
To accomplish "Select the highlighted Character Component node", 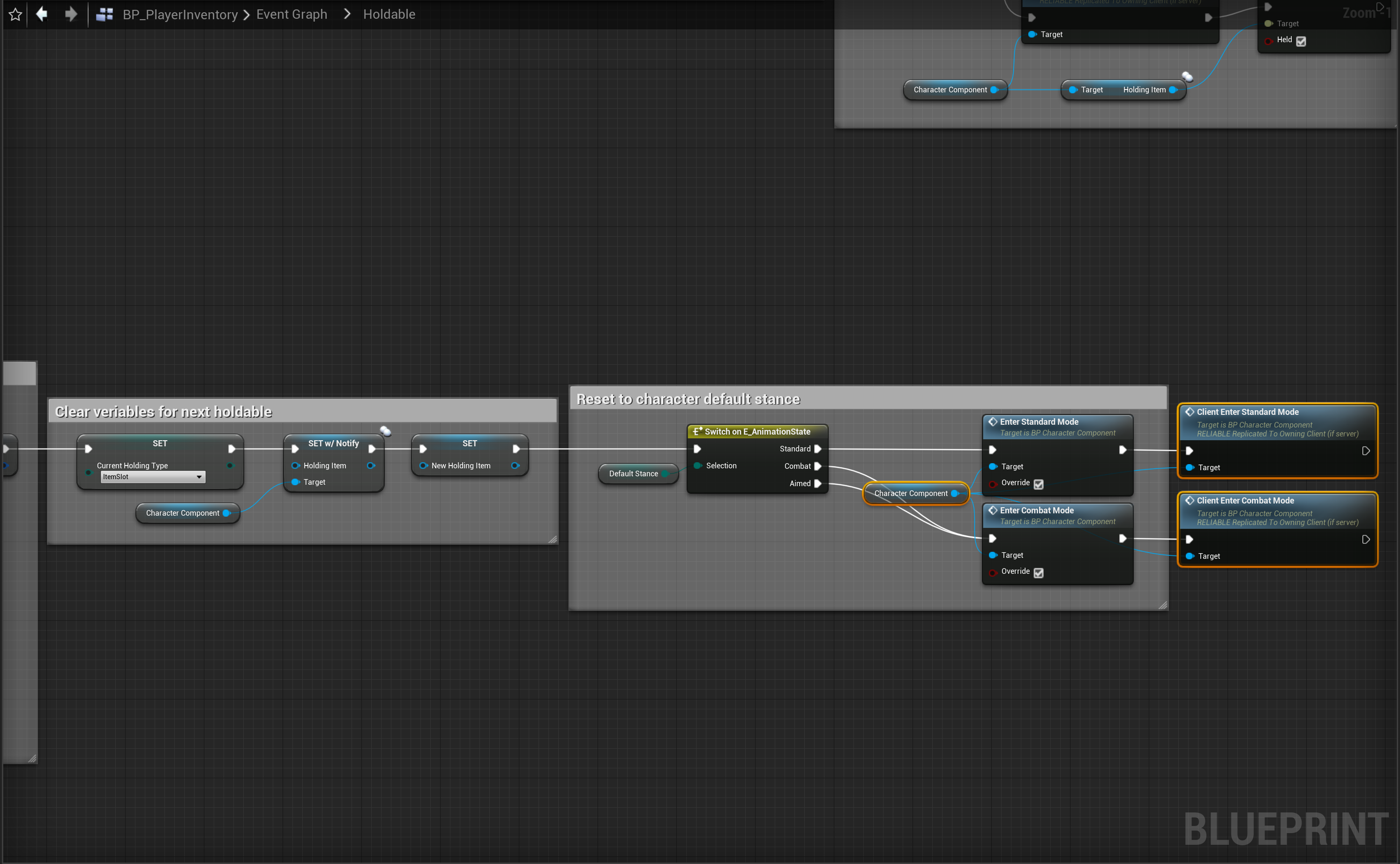I will coord(910,494).
